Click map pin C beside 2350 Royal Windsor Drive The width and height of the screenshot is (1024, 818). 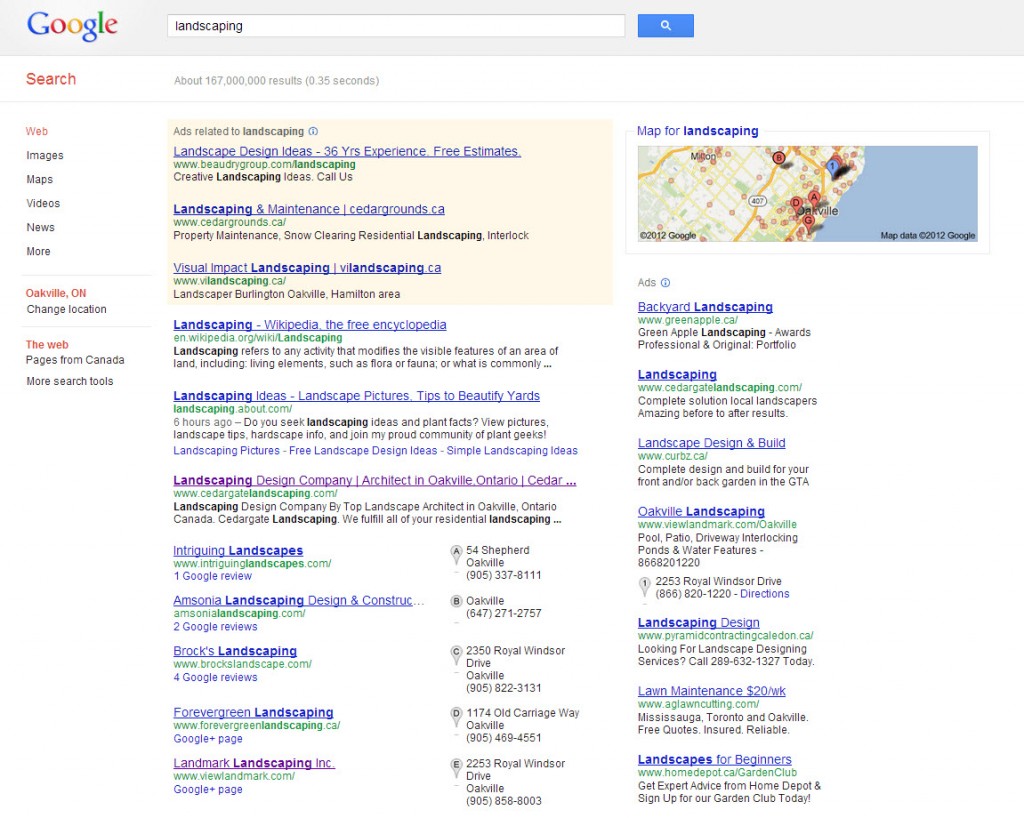pos(456,655)
